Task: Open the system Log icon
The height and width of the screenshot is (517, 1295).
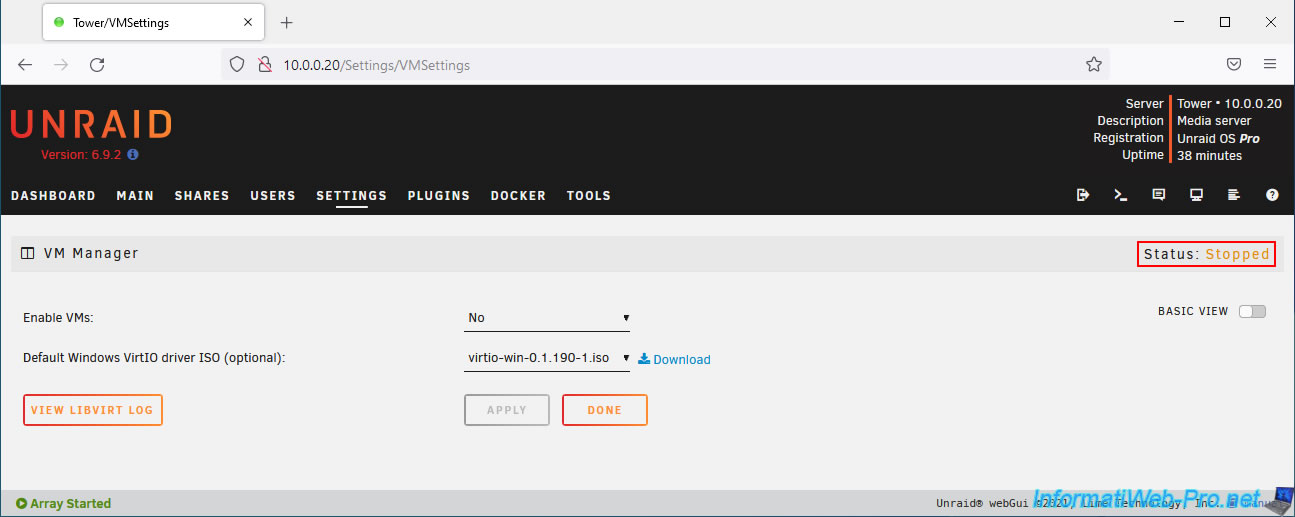Action: (x=1234, y=196)
